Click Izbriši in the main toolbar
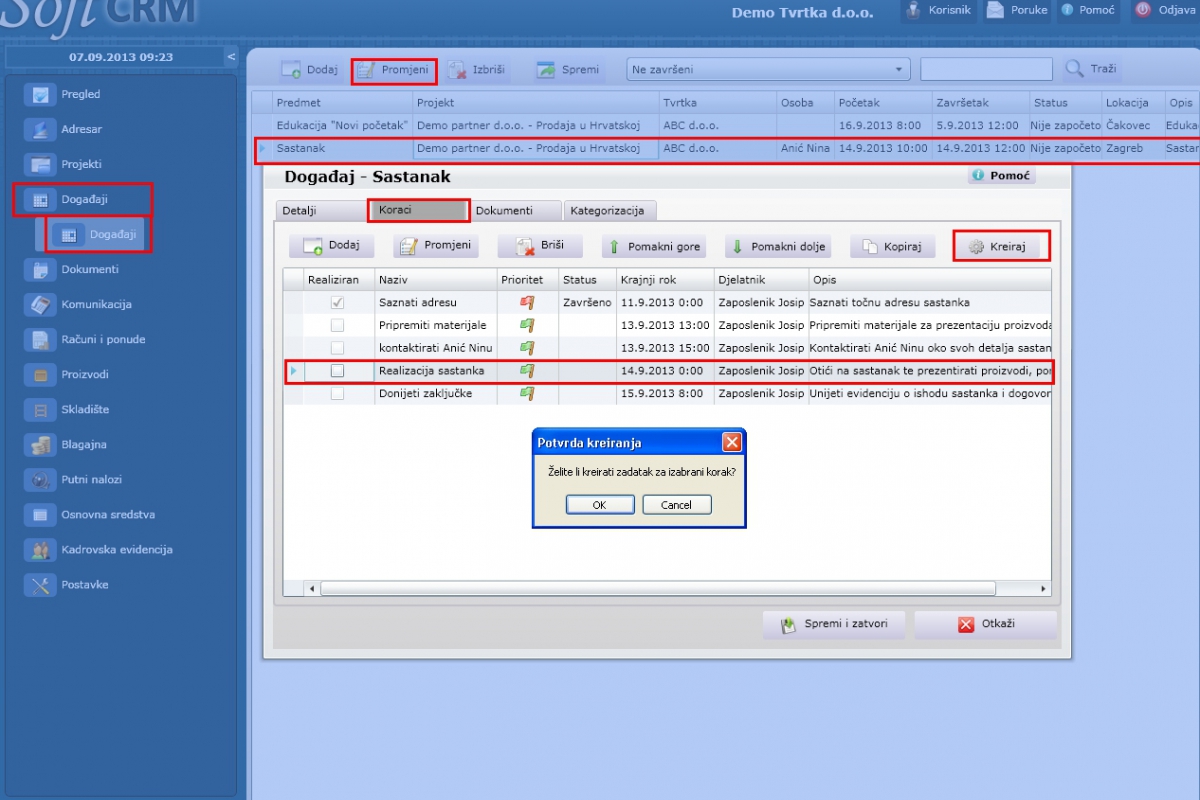Screen dimensions: 1200x800 click(477, 70)
